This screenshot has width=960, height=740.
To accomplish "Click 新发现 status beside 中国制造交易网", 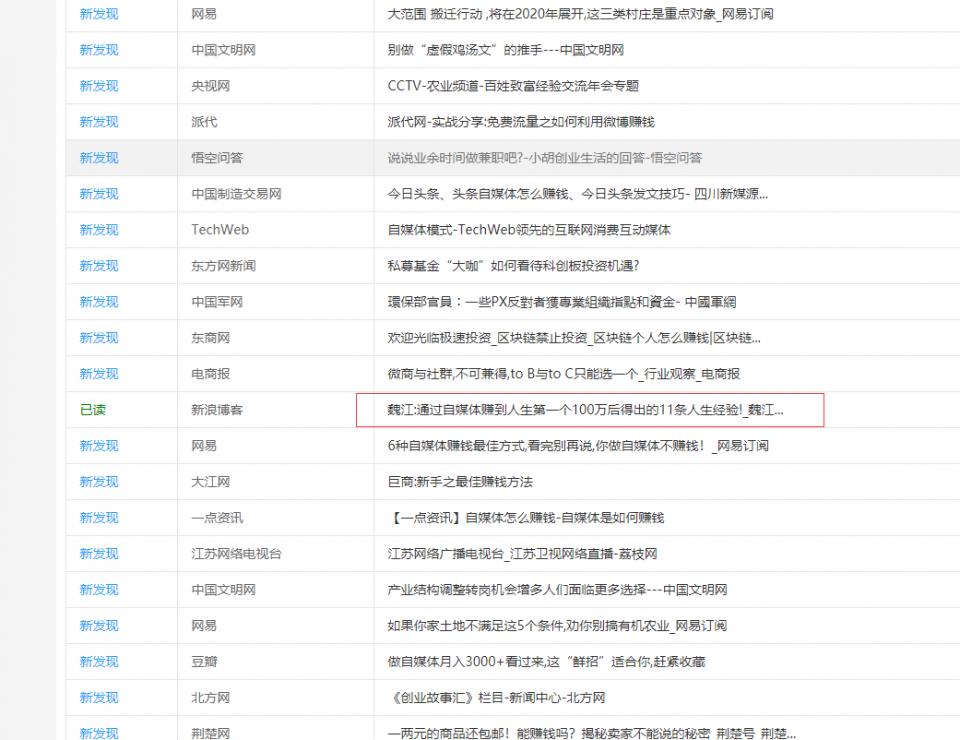I will pos(99,194).
